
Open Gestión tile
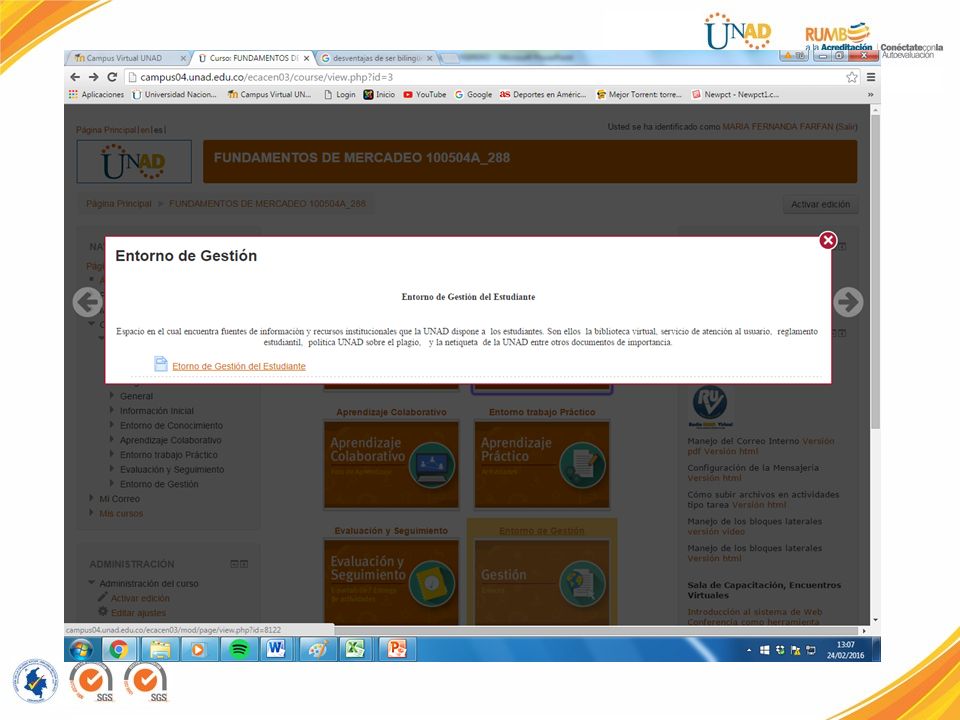pyautogui.click(x=542, y=582)
